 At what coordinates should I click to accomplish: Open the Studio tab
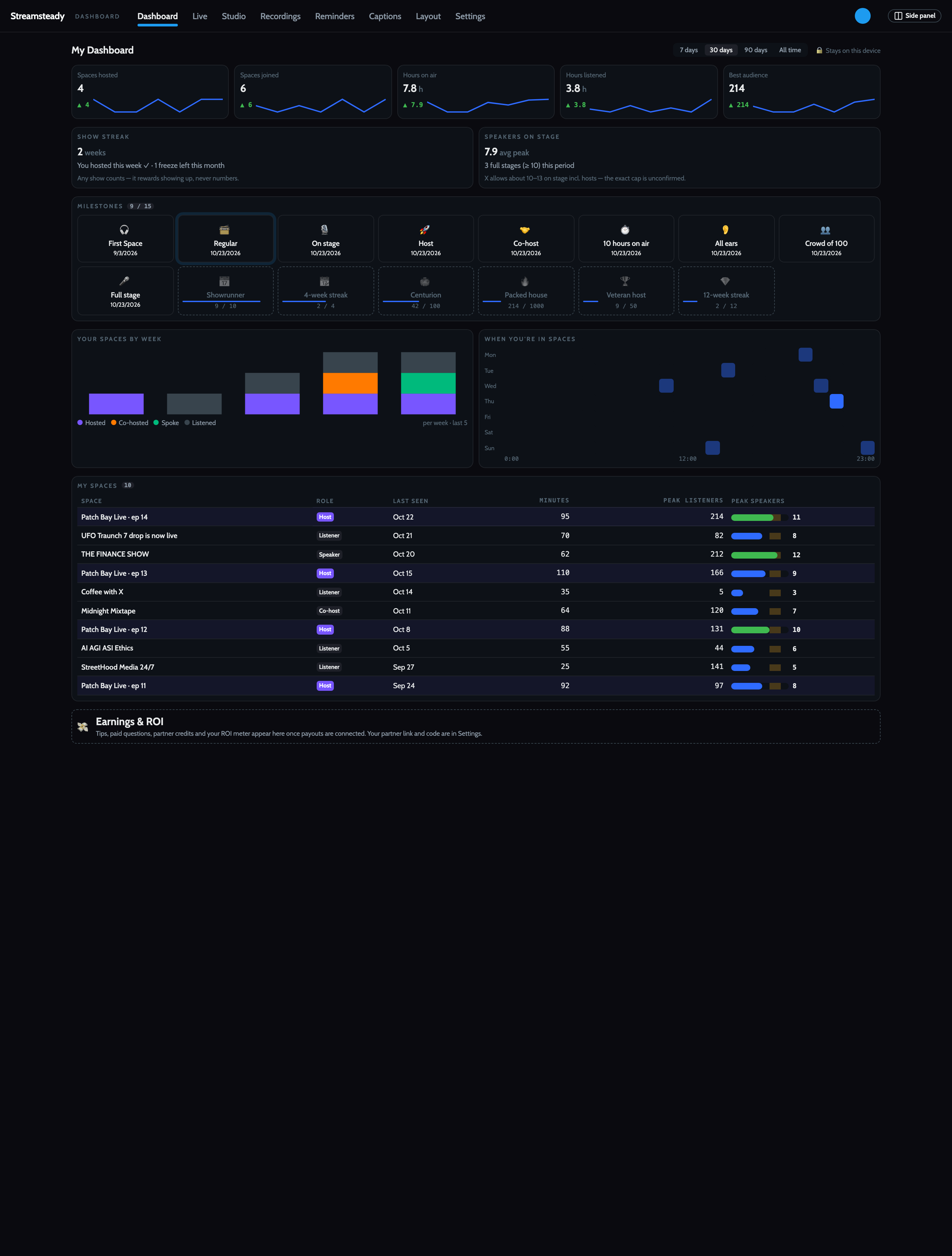(233, 17)
